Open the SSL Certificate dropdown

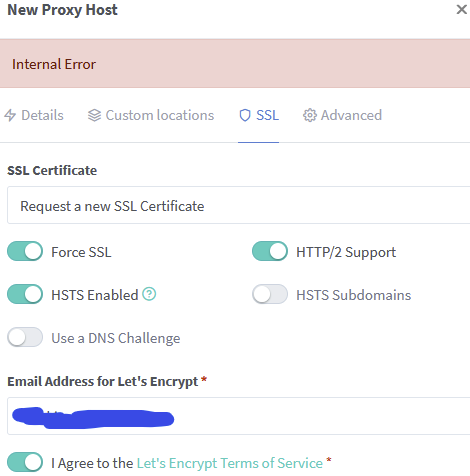point(239,205)
